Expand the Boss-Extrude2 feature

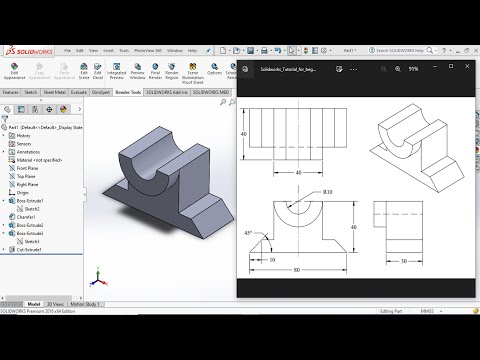coord(4,225)
